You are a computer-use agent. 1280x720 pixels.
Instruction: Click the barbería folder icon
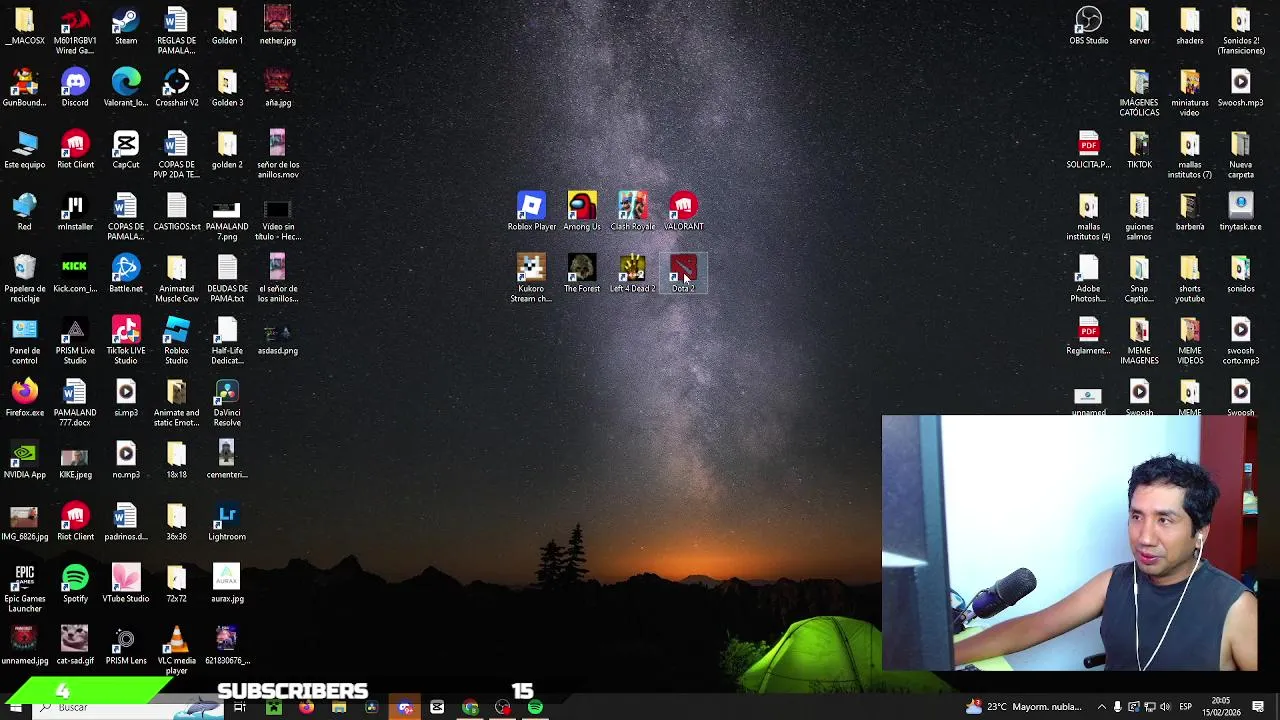coord(1190,212)
